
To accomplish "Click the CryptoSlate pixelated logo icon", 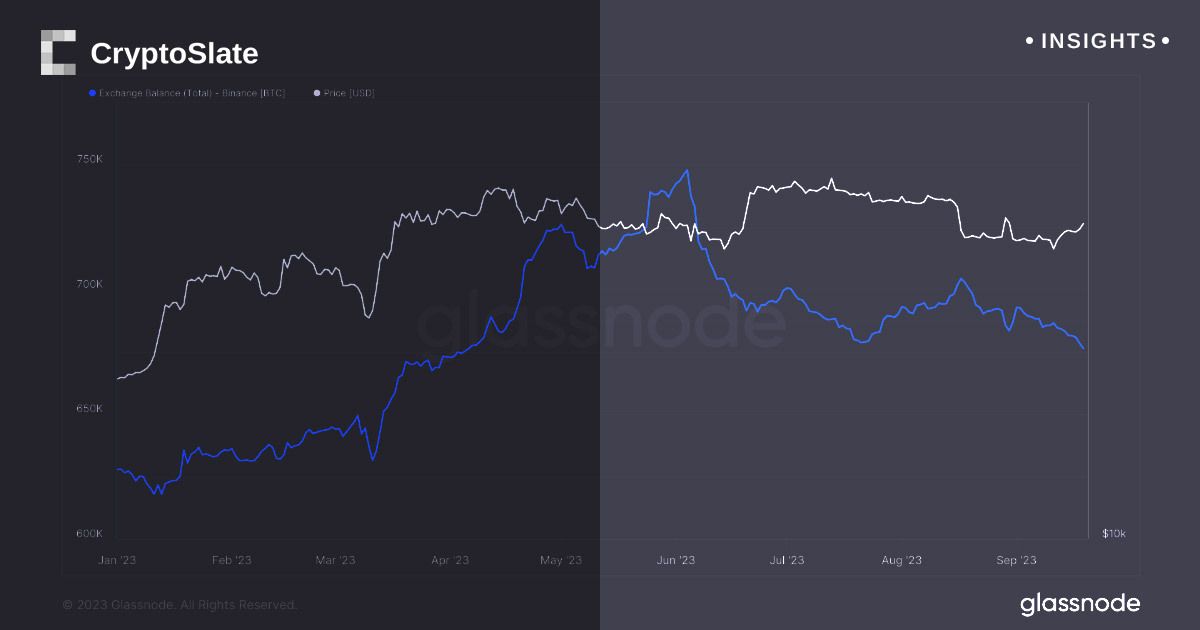I will point(58,52).
